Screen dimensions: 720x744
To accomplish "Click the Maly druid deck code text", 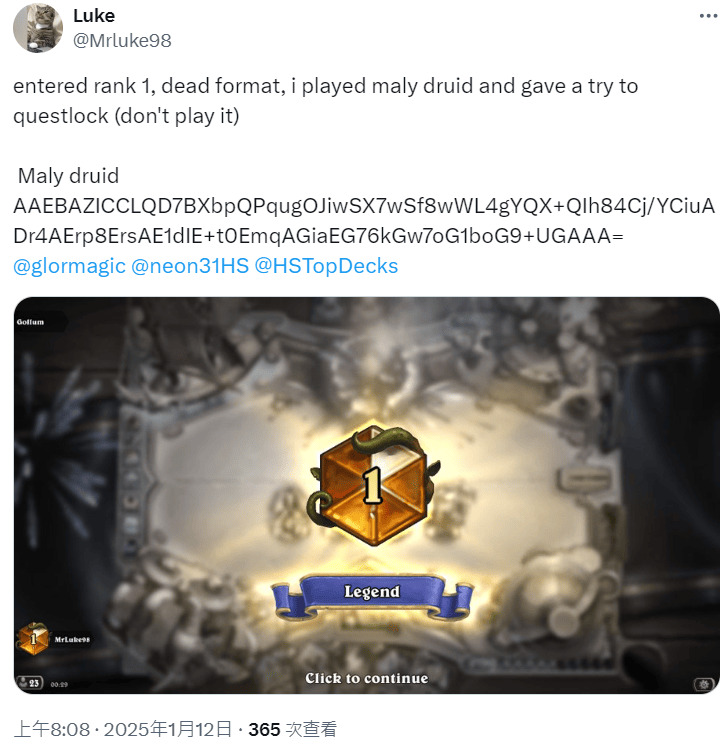I will (364, 221).
